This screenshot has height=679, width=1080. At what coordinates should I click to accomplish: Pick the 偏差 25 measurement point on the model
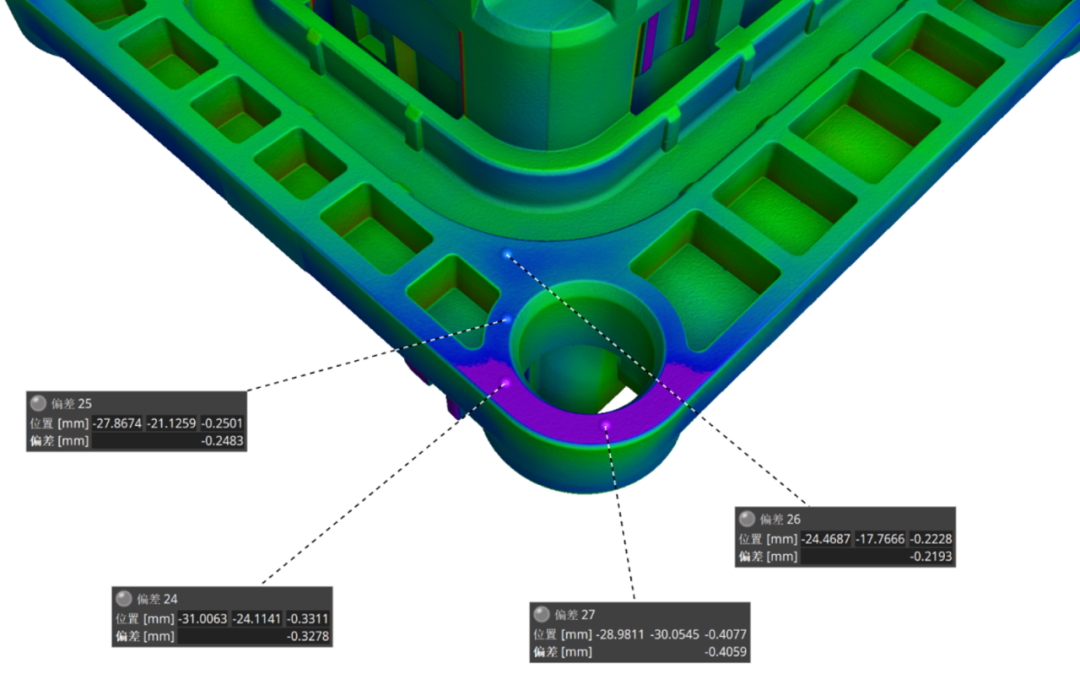pos(508,320)
